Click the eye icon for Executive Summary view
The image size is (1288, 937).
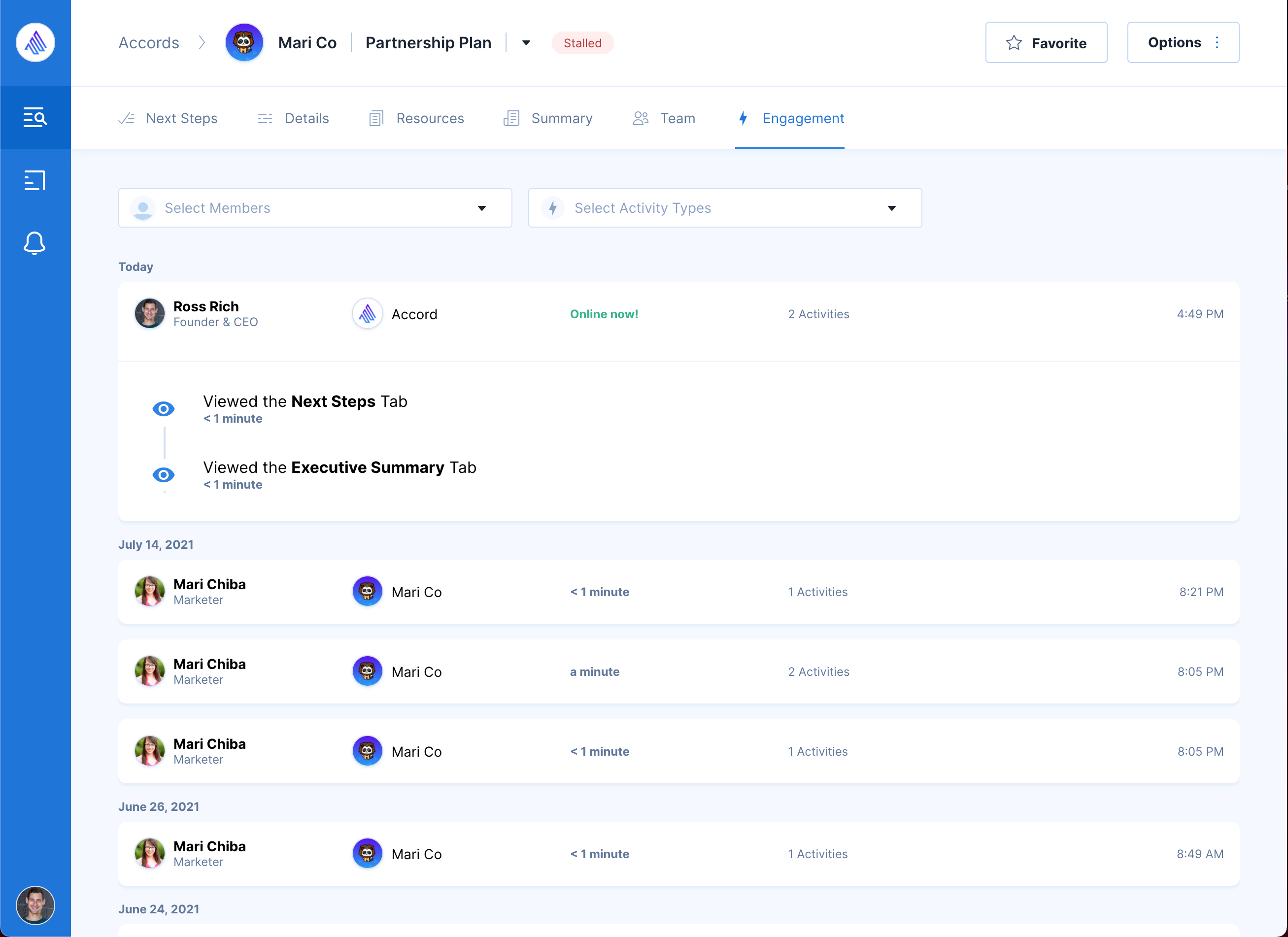164,475
